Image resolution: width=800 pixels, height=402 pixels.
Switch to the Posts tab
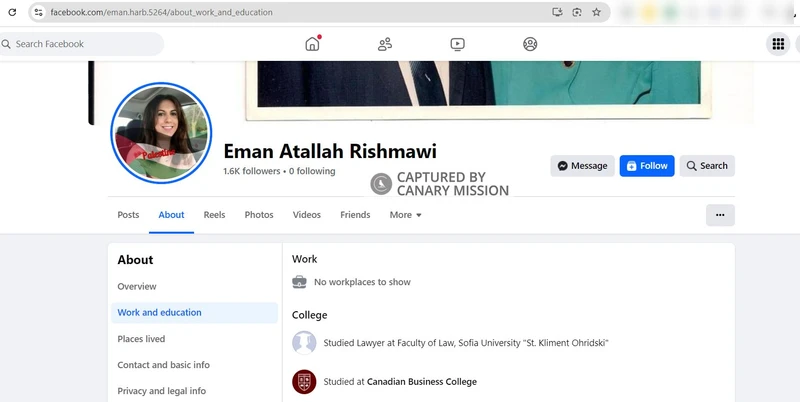(128, 215)
